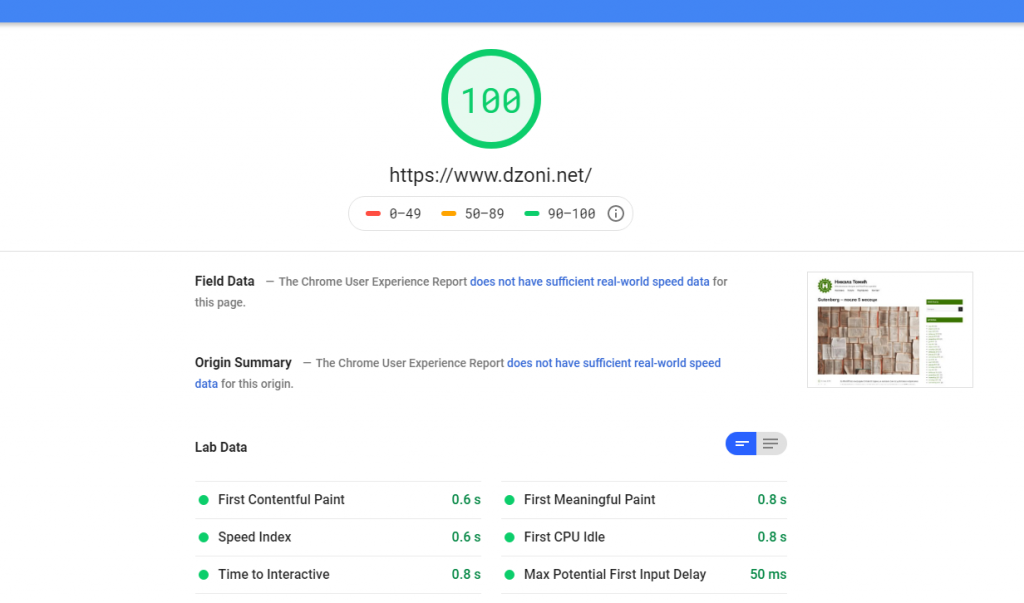
Task: Click the red 0-49 legend marker
Action: [x=373, y=214]
